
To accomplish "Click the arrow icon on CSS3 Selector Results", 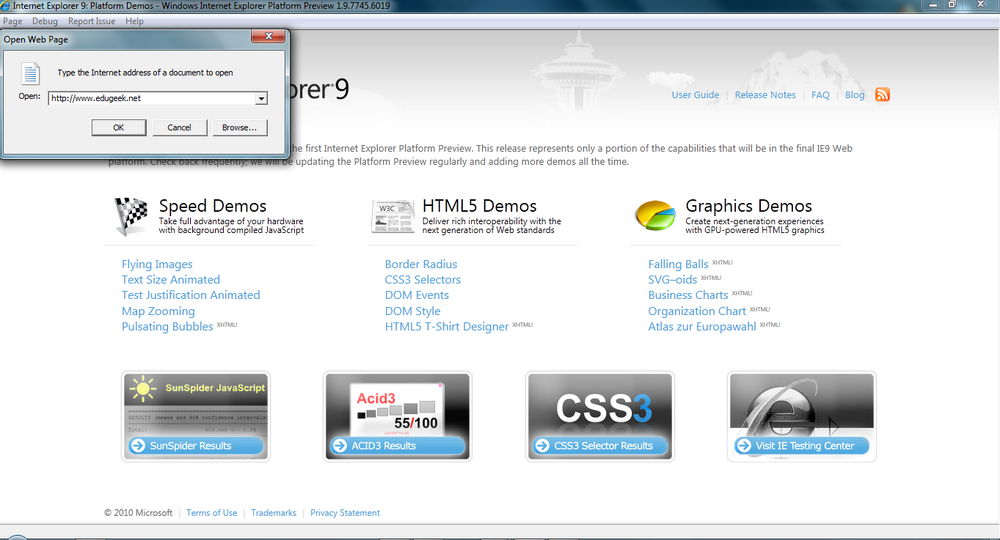I will (542, 446).
